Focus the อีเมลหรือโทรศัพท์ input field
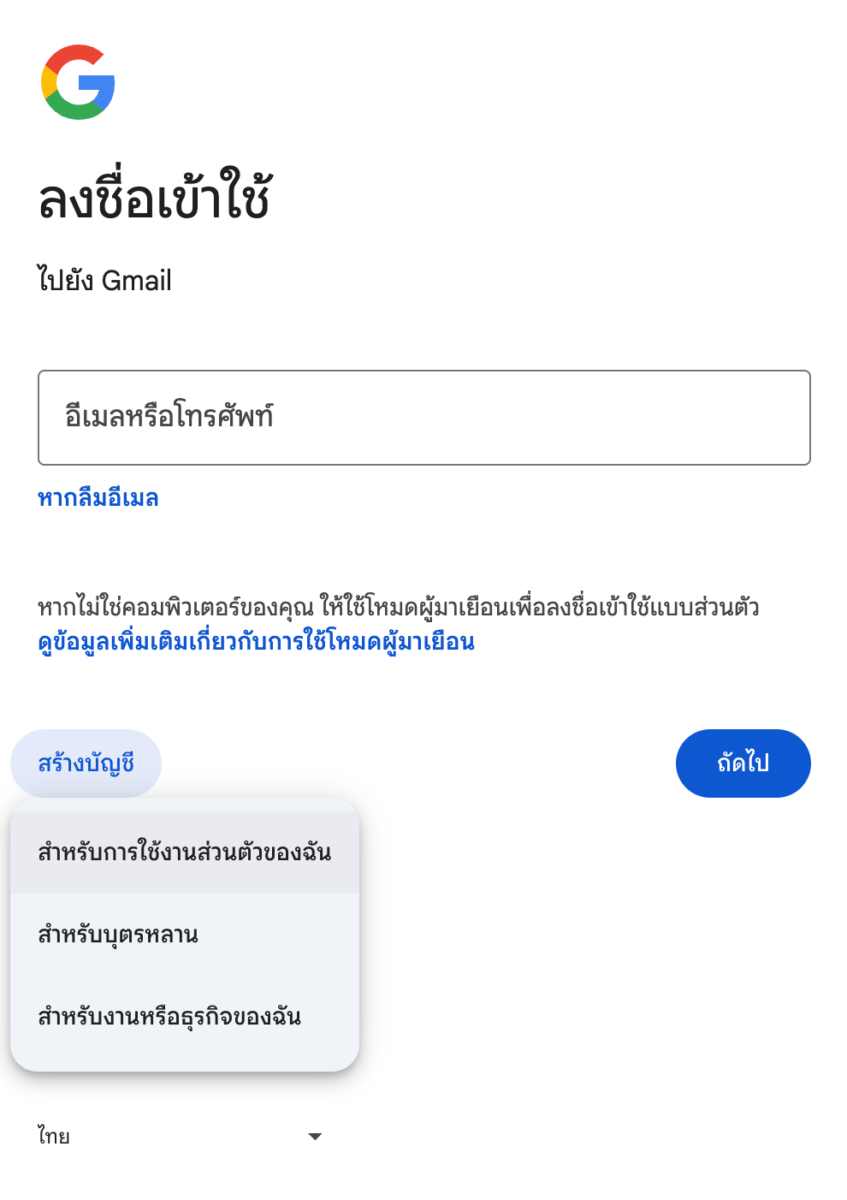 (x=424, y=418)
